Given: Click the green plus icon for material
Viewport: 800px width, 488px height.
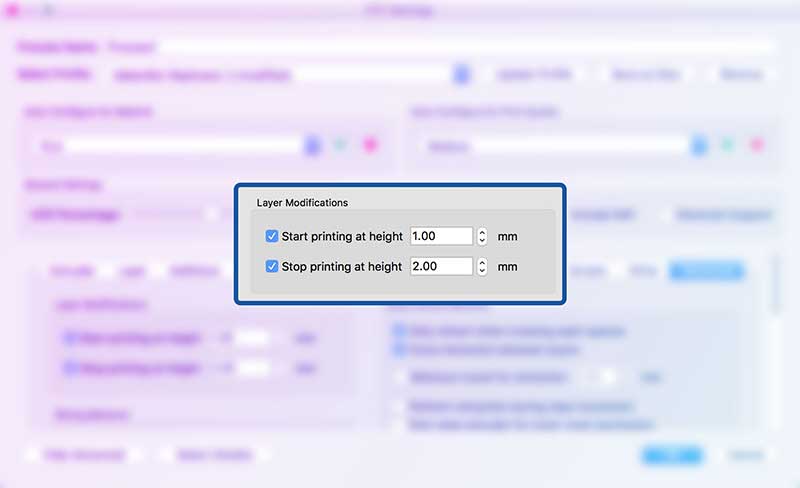Looking at the screenshot, I should [341, 146].
